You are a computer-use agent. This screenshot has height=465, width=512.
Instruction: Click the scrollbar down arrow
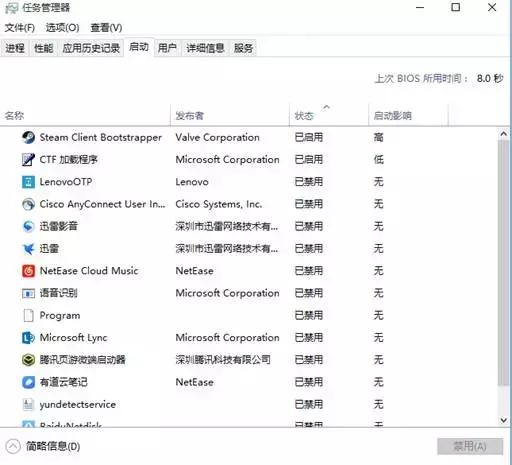pos(504,420)
